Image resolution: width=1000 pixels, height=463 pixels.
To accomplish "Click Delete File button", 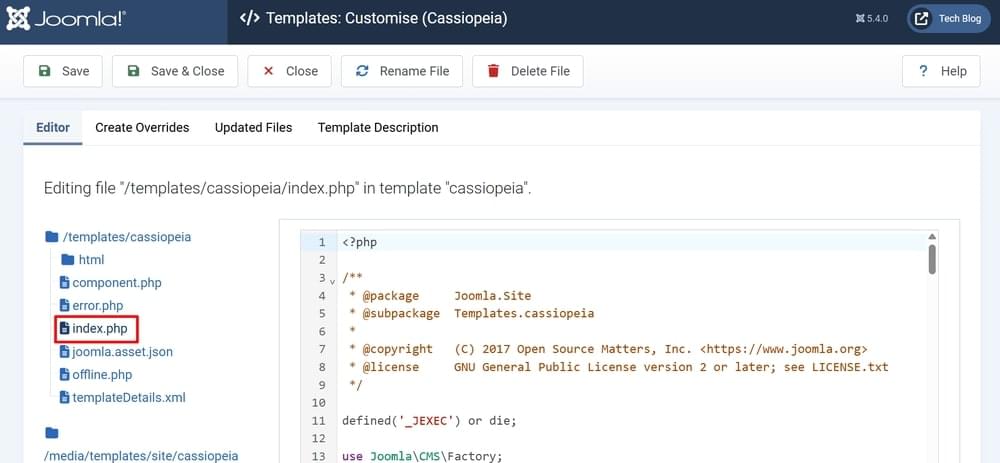I will [527, 71].
